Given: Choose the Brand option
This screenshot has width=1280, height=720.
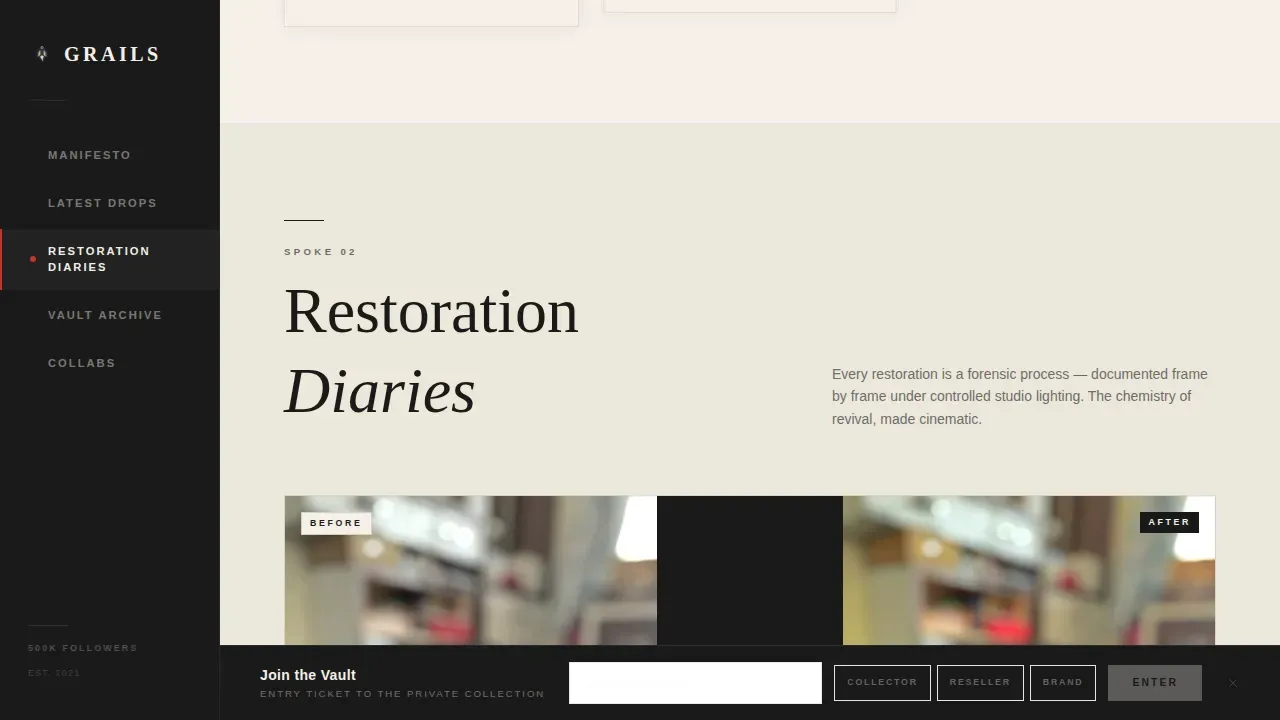Looking at the screenshot, I should (1063, 683).
